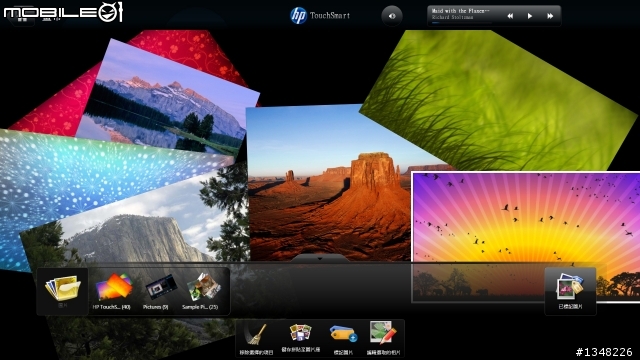The width and height of the screenshot is (640, 360).
Task: Click the HP TouchSmart logo
Action: [x=320, y=16]
